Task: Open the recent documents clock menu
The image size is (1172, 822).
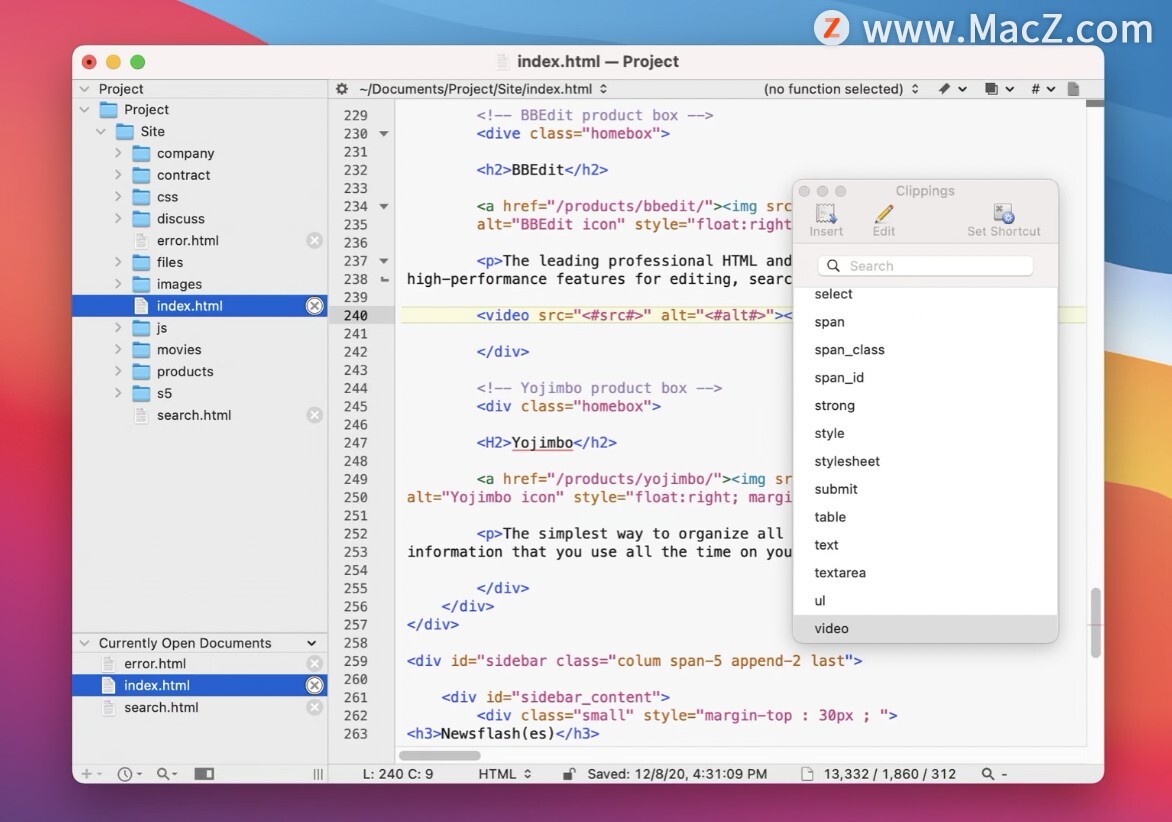Action: click(129, 774)
